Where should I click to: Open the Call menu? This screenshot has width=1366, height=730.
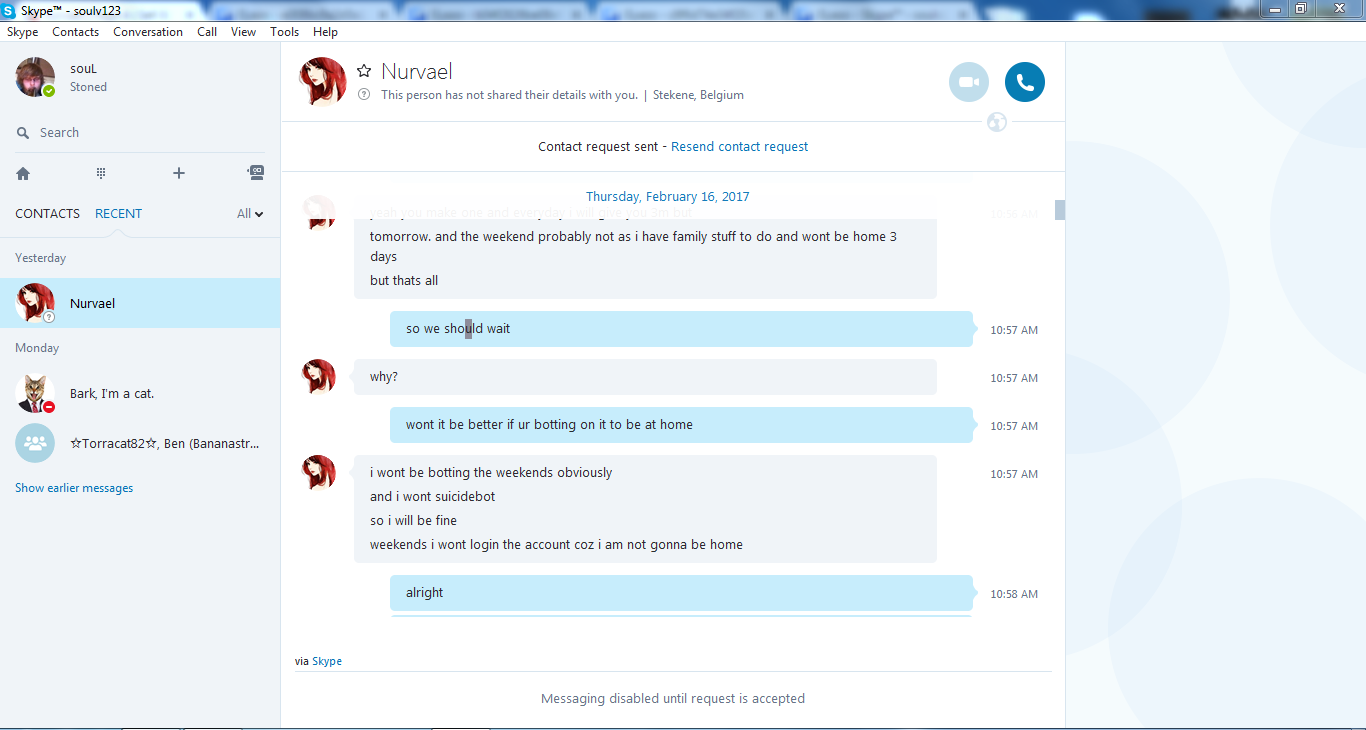[x=207, y=32]
